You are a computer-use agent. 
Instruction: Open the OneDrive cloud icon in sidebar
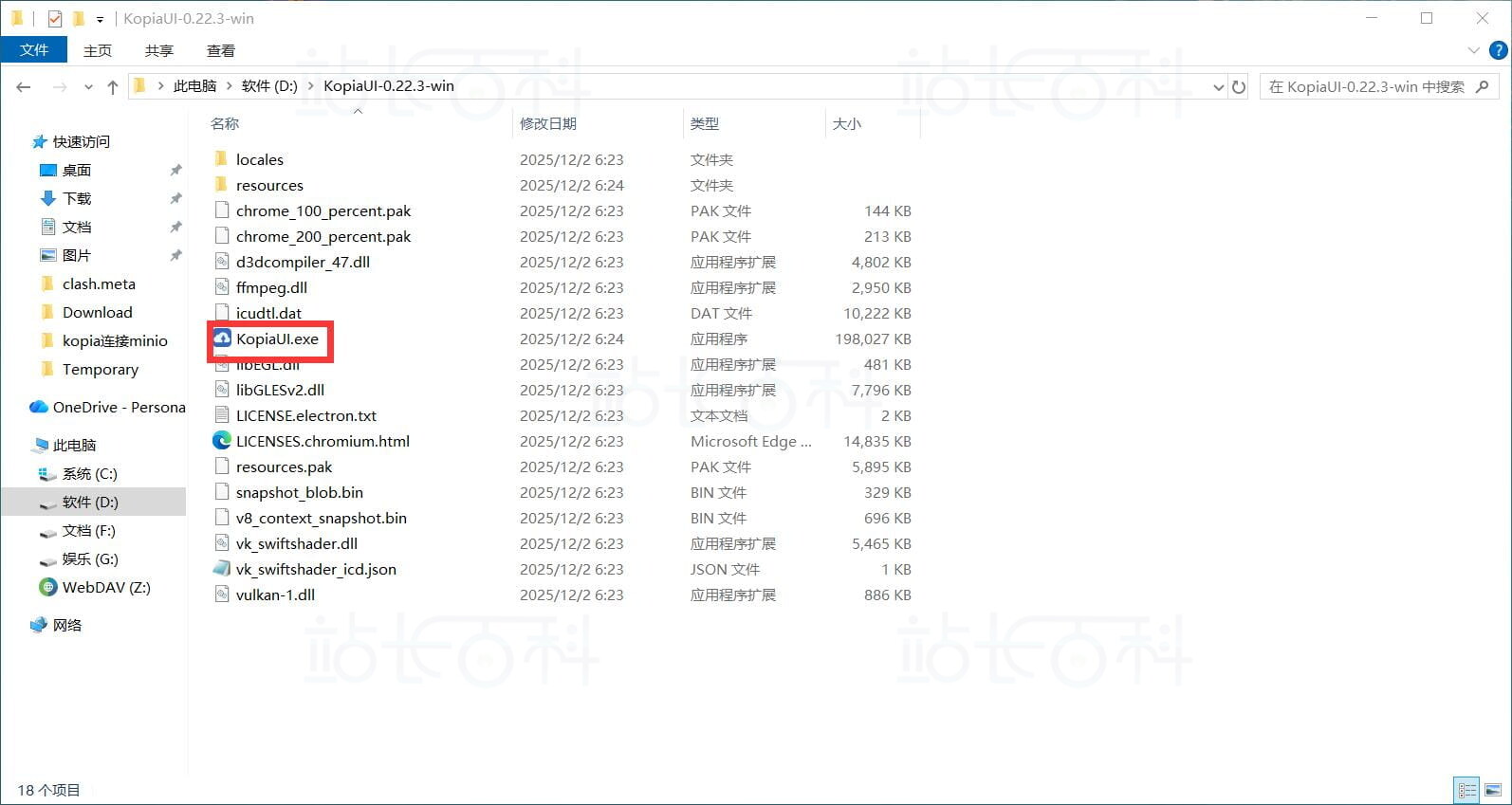point(39,407)
